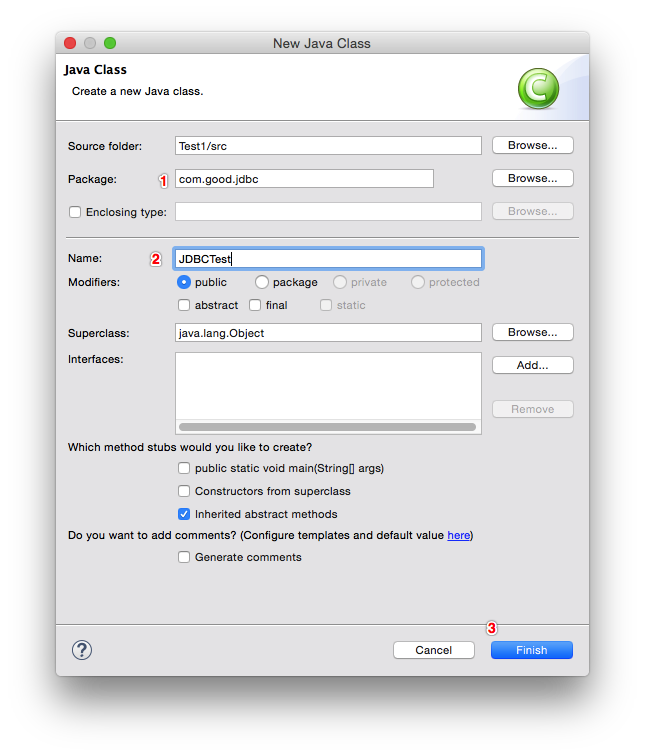Click the help question mark icon
This screenshot has width=645, height=756.
(82, 650)
